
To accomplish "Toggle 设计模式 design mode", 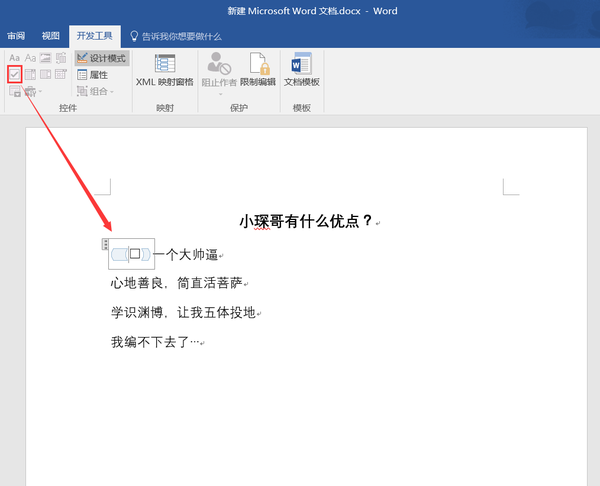I will click(x=101, y=59).
